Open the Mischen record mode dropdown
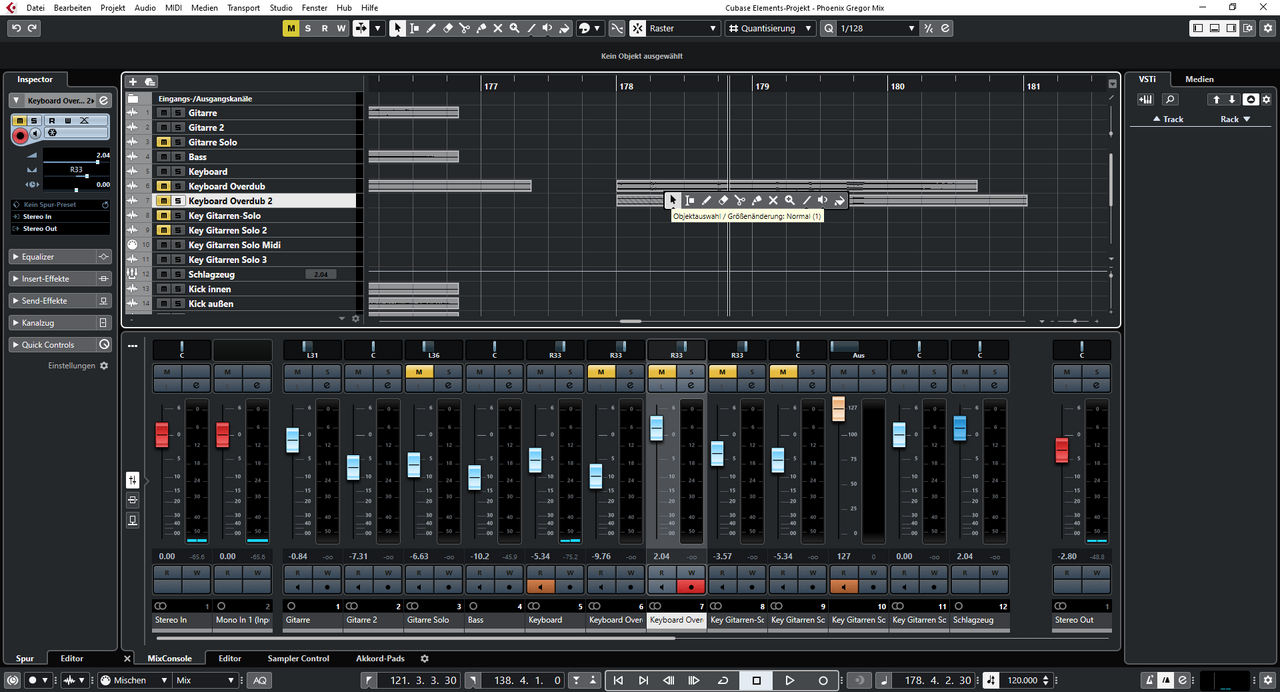1280x692 pixels. pos(133,680)
